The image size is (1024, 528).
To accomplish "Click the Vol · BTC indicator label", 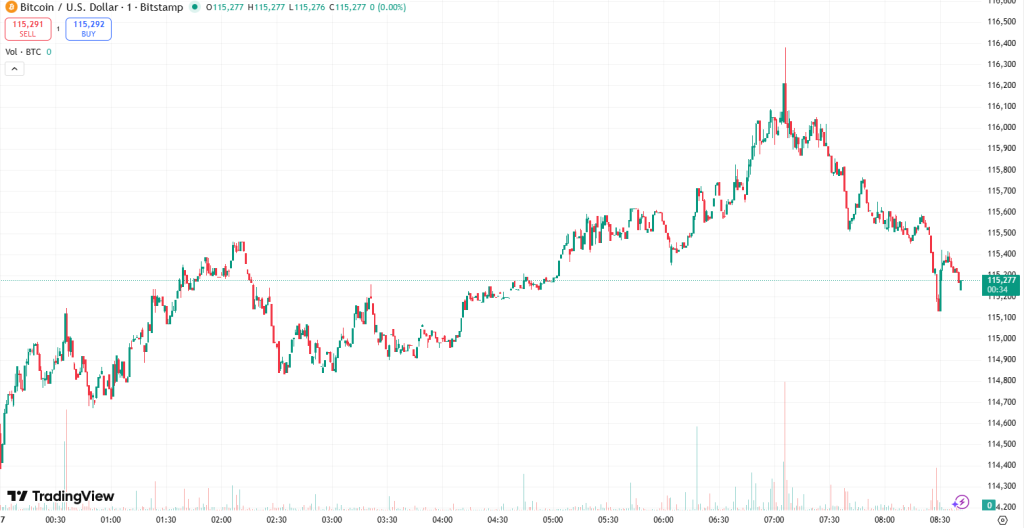I will click(x=23, y=51).
